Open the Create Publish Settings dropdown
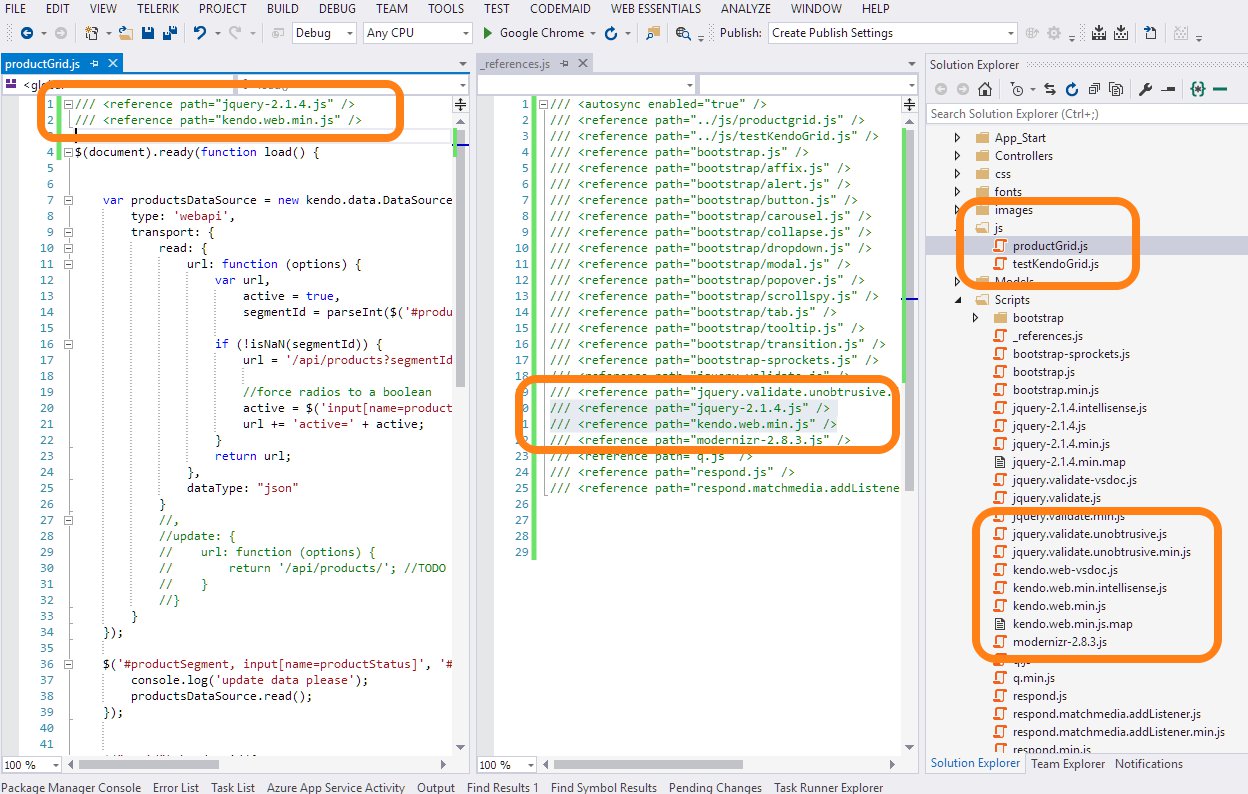Screen dimensions: 1248x794 point(1010,33)
